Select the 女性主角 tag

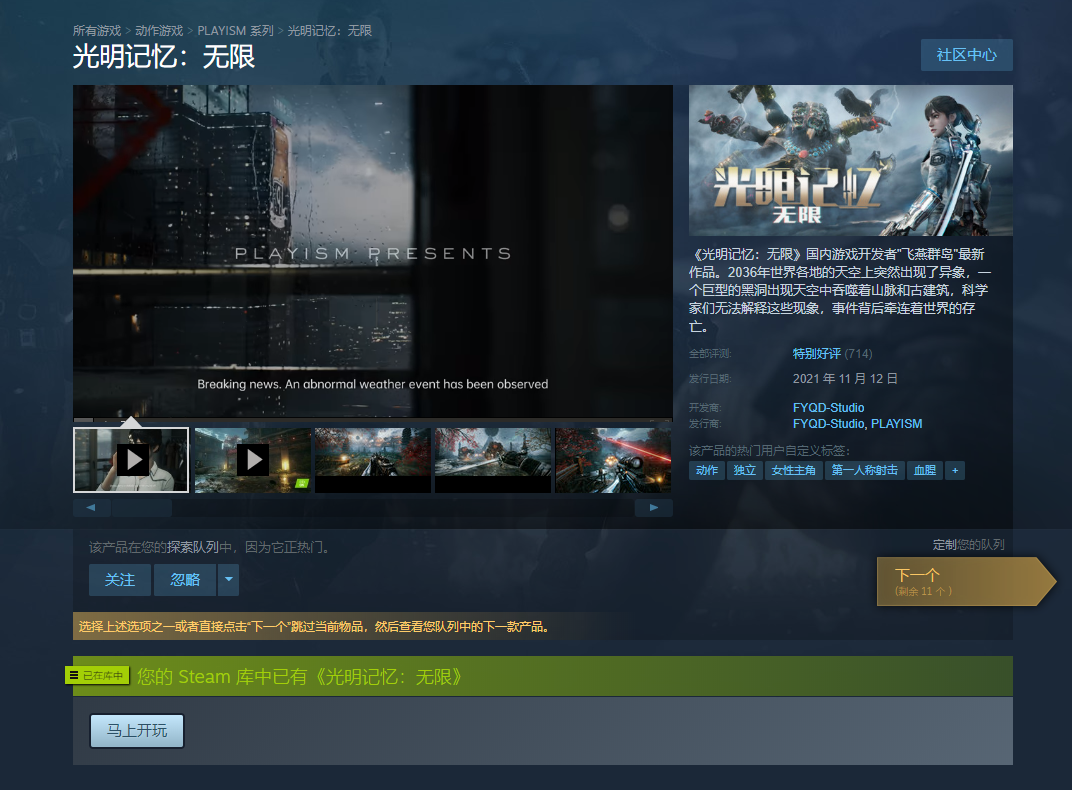[x=793, y=470]
